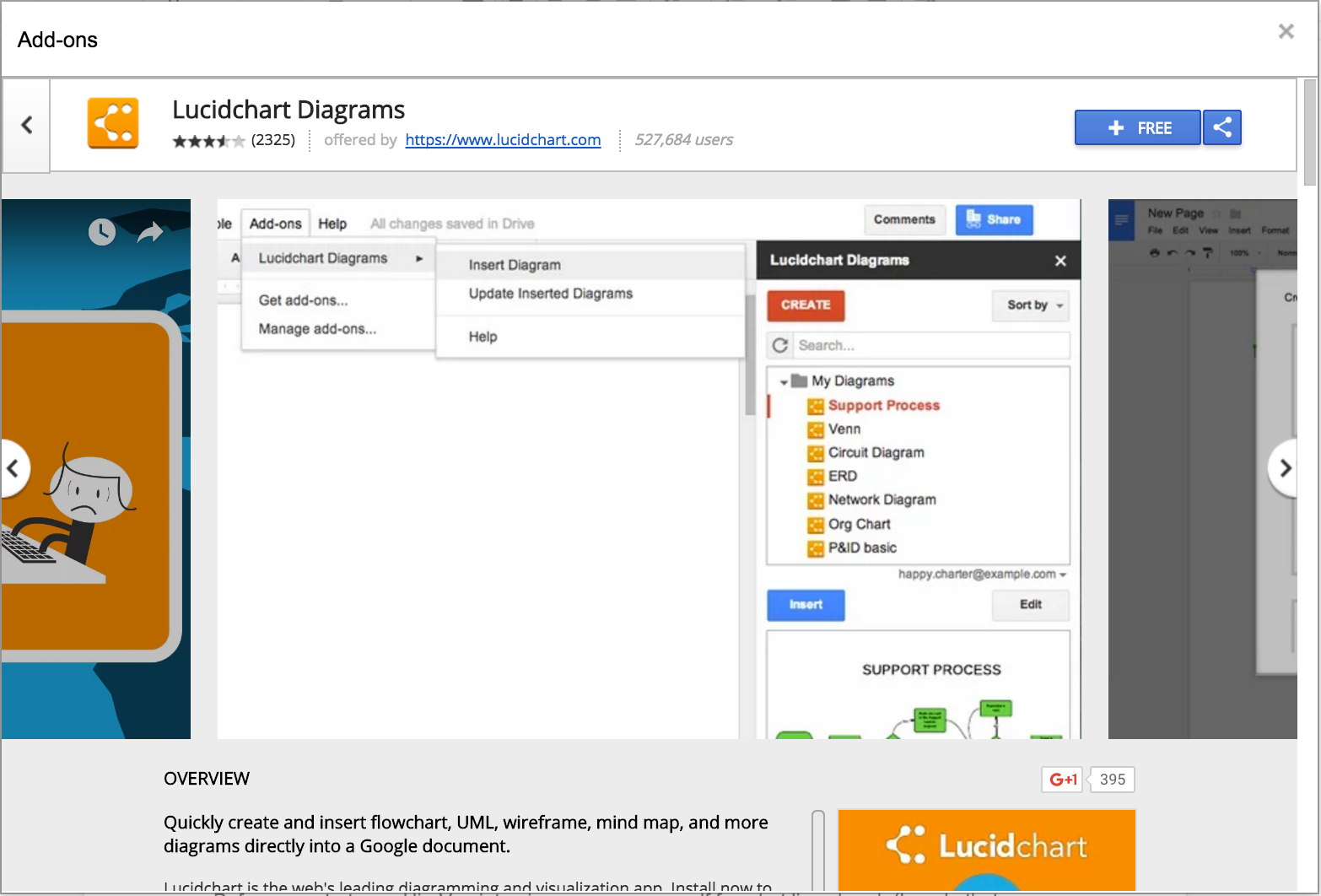Open the Help menu in screenshot

point(332,224)
